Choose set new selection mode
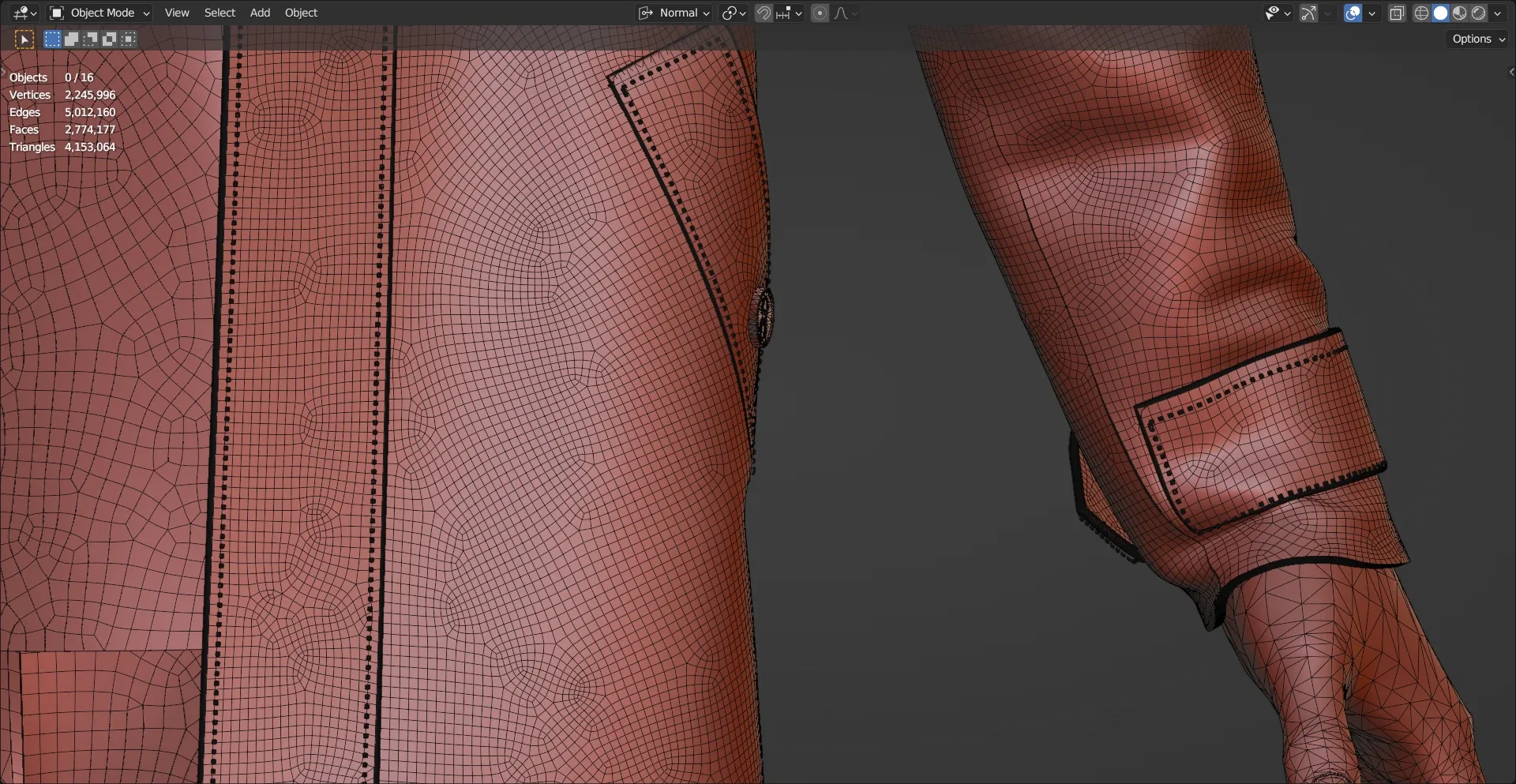This screenshot has width=1516, height=784. click(52, 39)
